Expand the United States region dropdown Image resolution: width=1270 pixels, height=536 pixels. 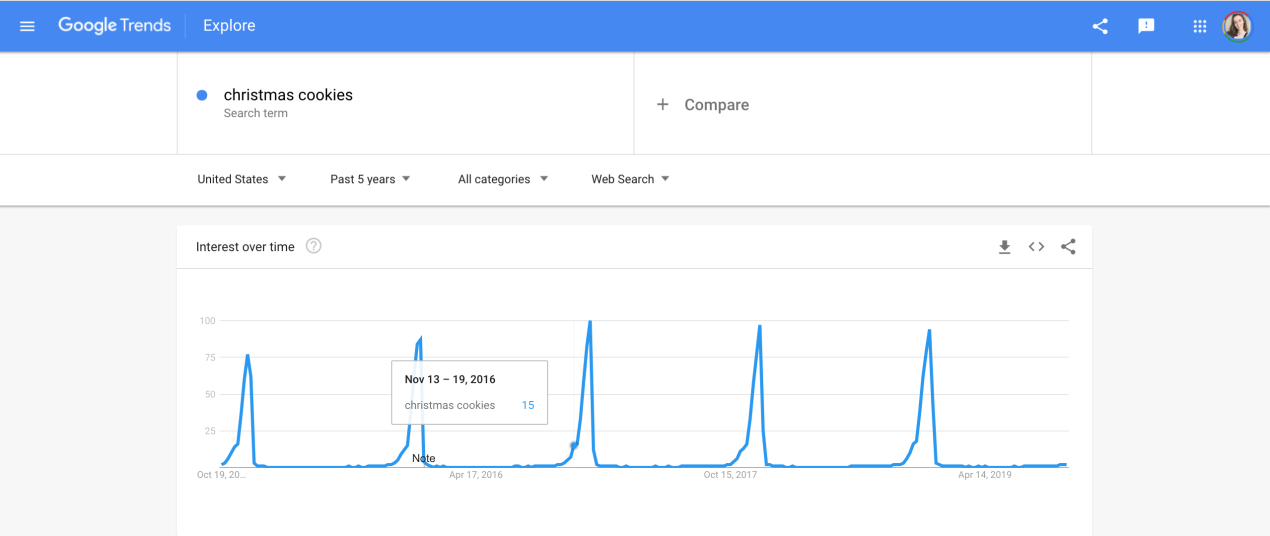pos(242,179)
